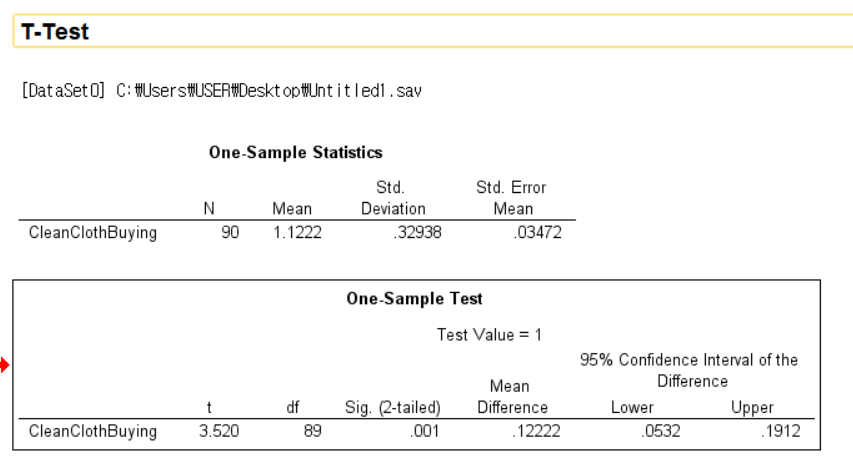This screenshot has height=469, width=853.
Task: Select the T-Test heading
Action: pos(55,32)
